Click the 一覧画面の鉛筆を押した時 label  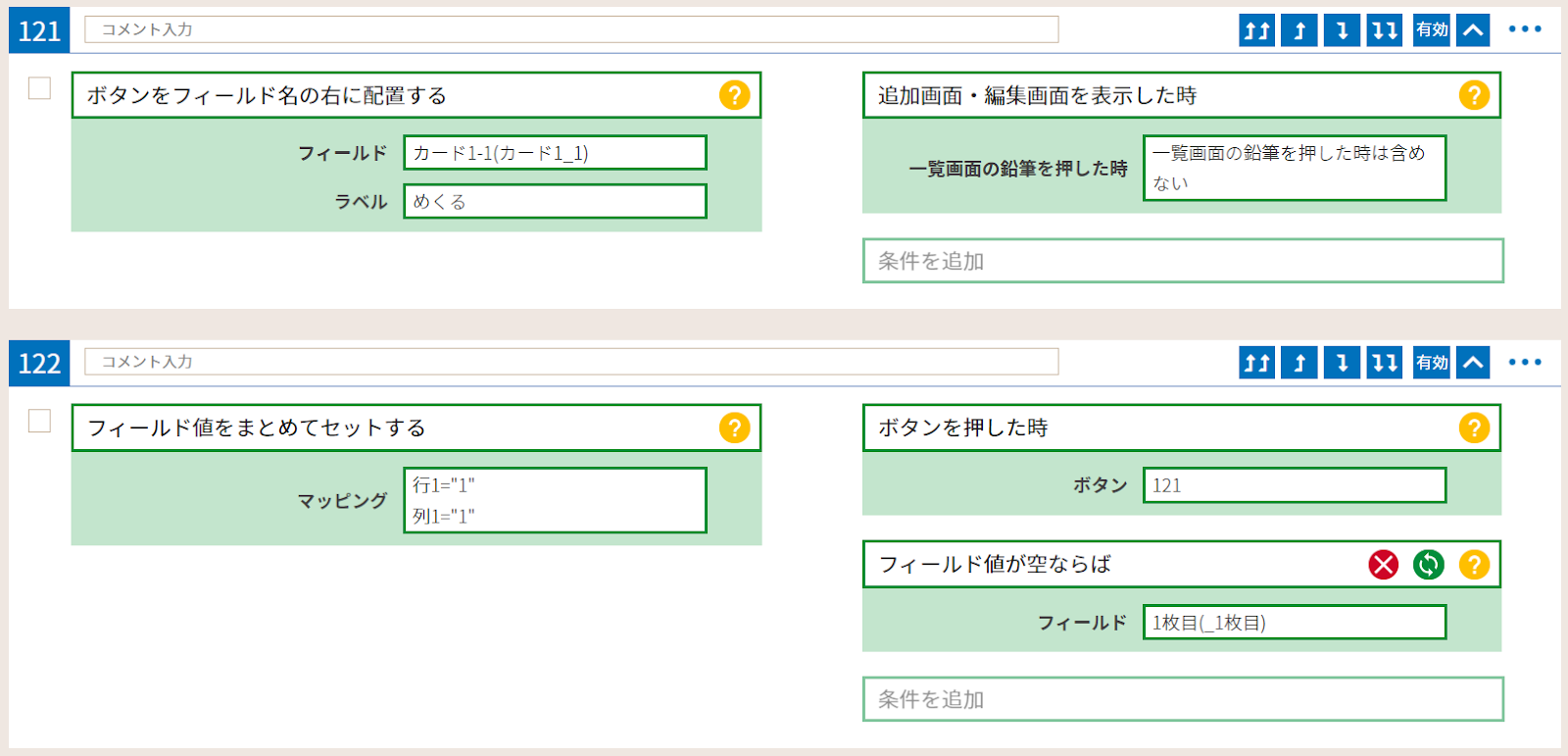pyautogui.click(x=1018, y=169)
